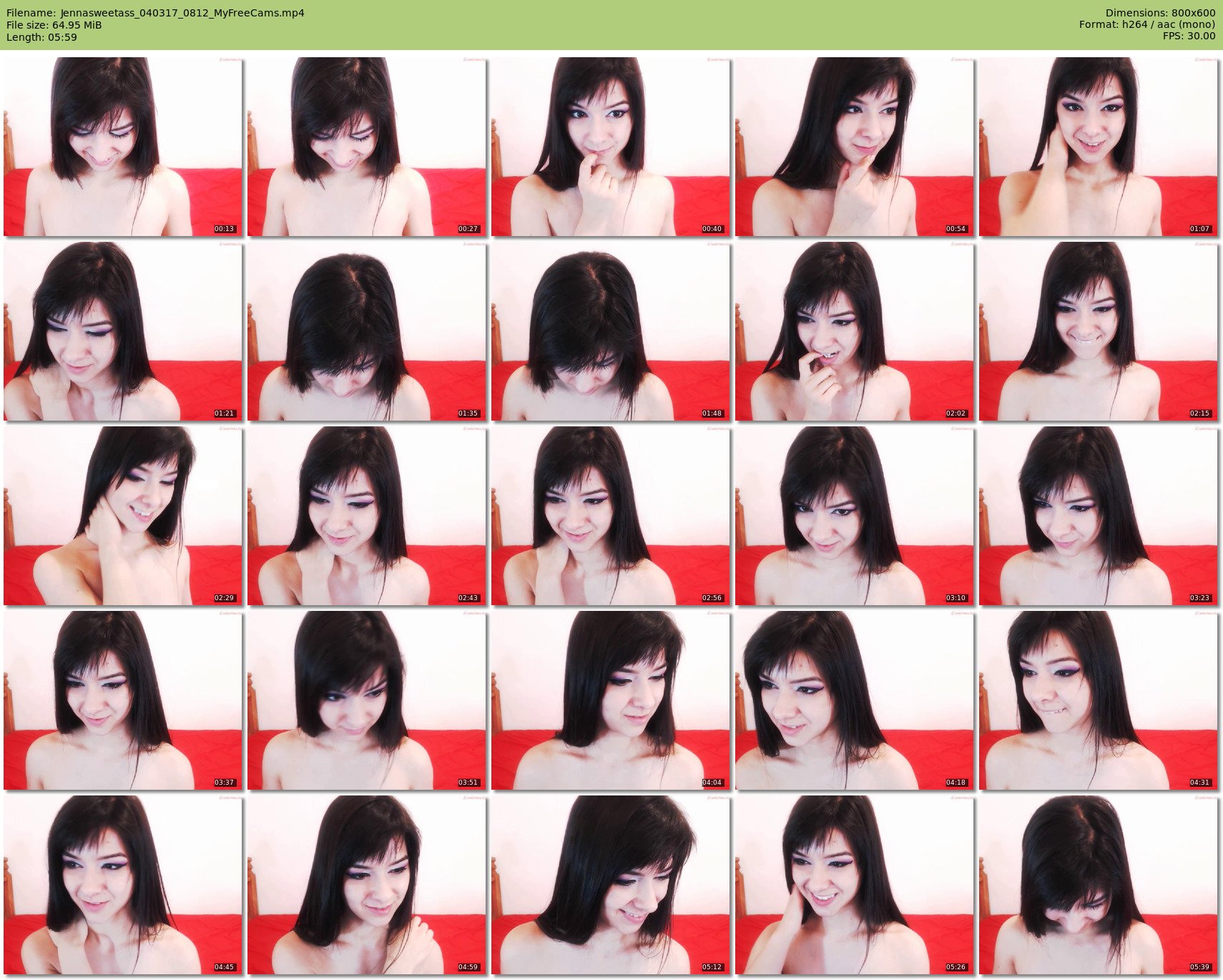This screenshot has width=1223, height=980.
Task: Select the thumbnail timestamped 04:31
Action: (x=1099, y=700)
